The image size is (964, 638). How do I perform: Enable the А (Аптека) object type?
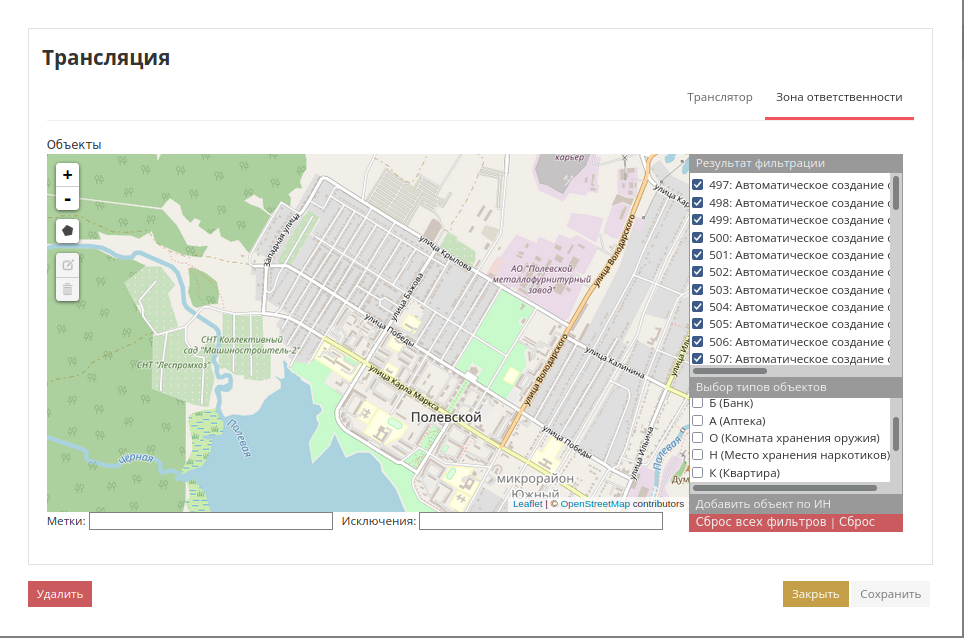[698, 420]
